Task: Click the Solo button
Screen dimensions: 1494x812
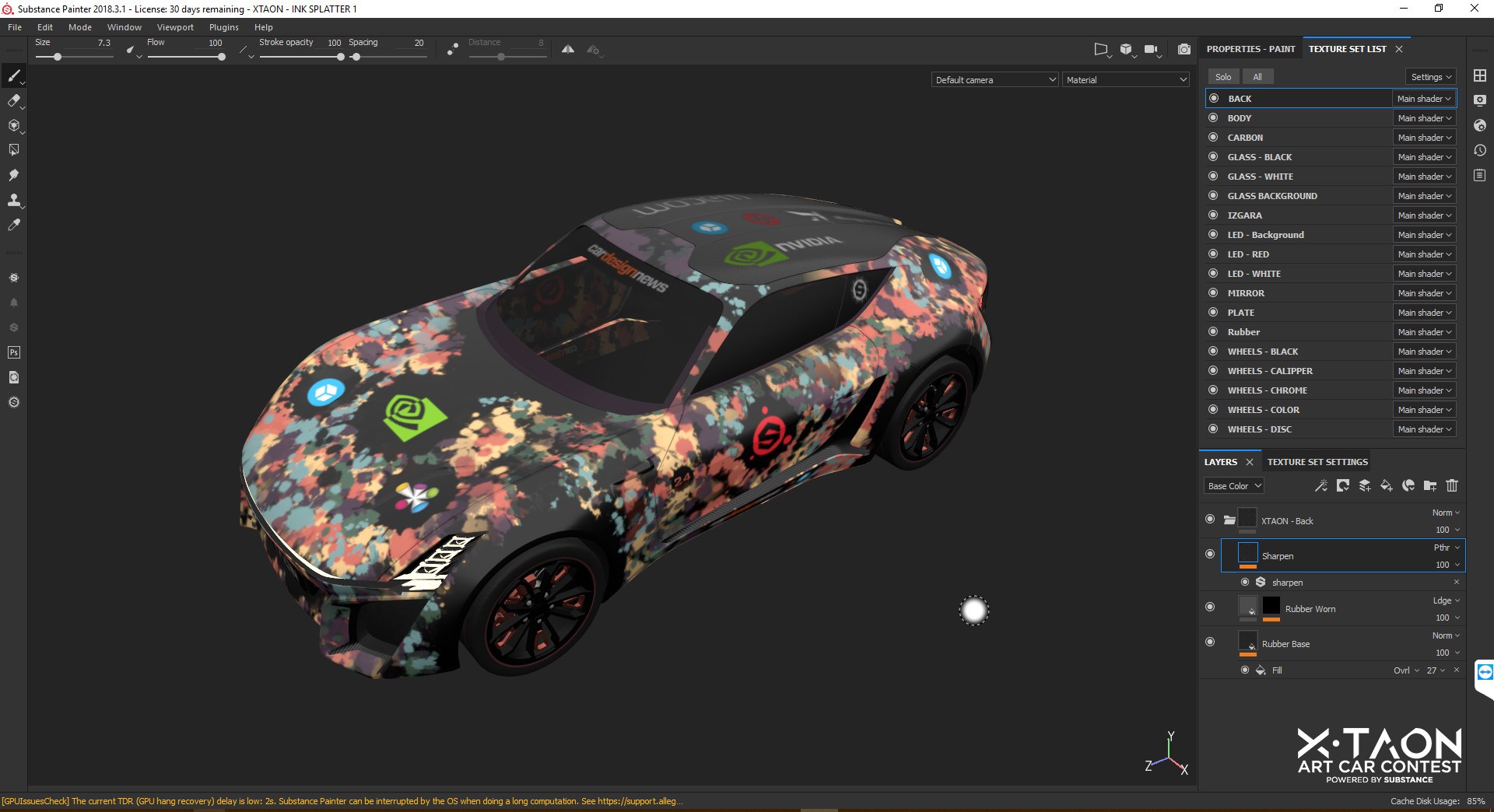Action: tap(1223, 77)
